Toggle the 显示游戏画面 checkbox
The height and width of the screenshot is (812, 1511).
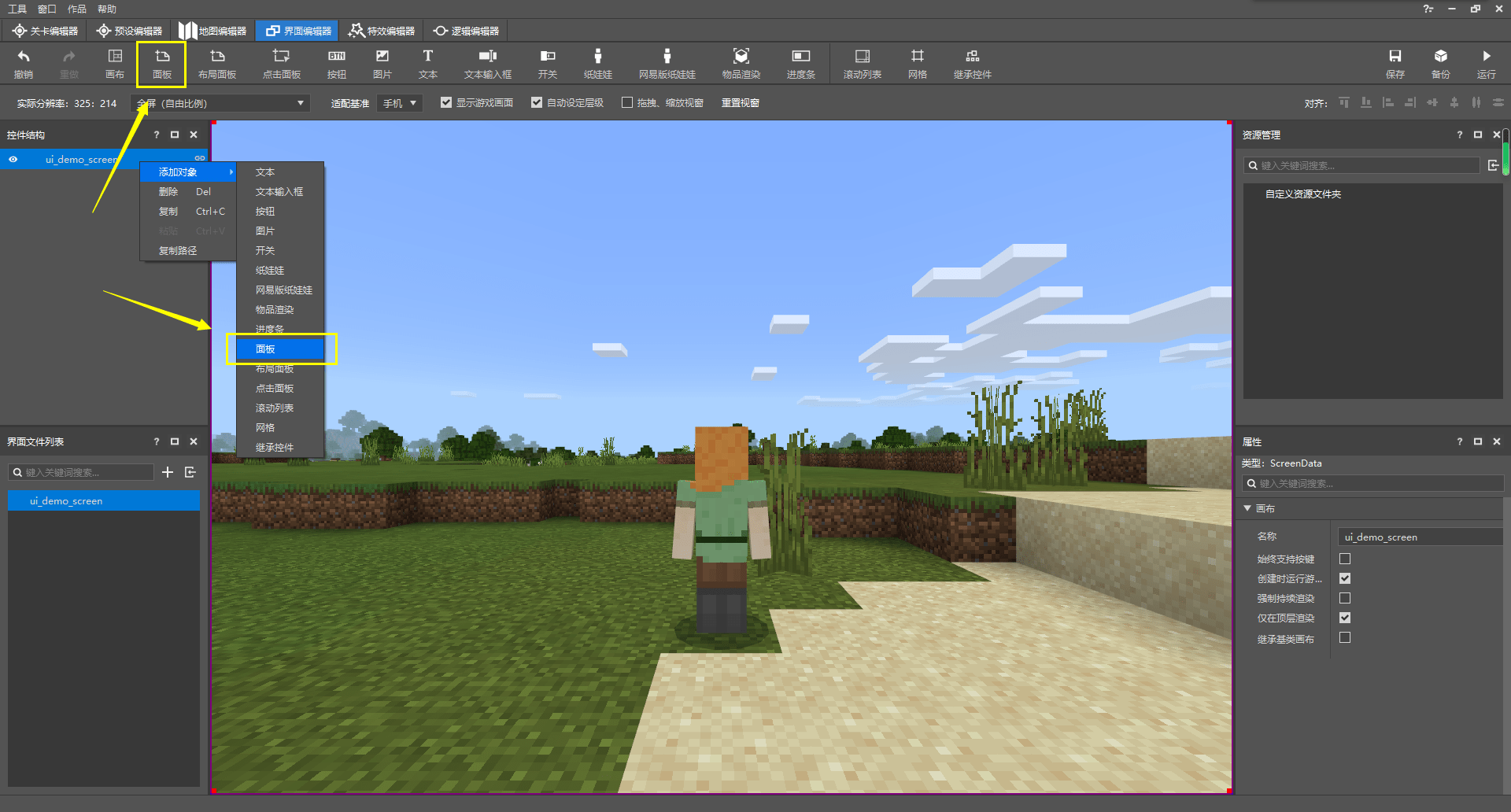[x=446, y=103]
